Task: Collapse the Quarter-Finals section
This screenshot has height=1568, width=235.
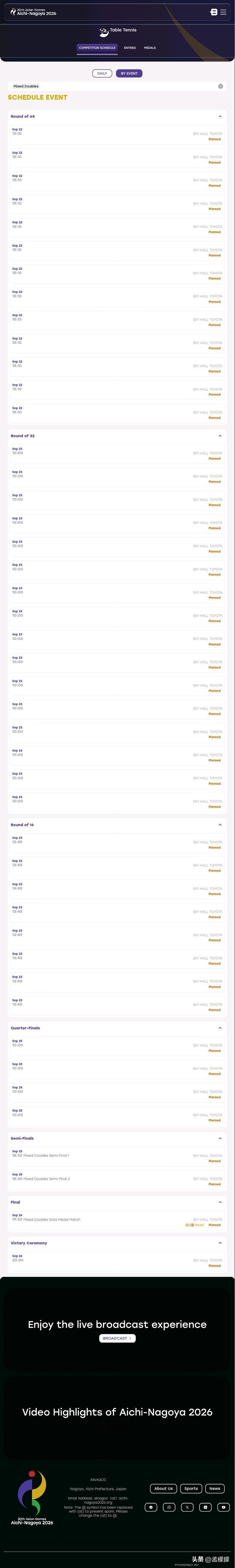Action: pos(220,1028)
